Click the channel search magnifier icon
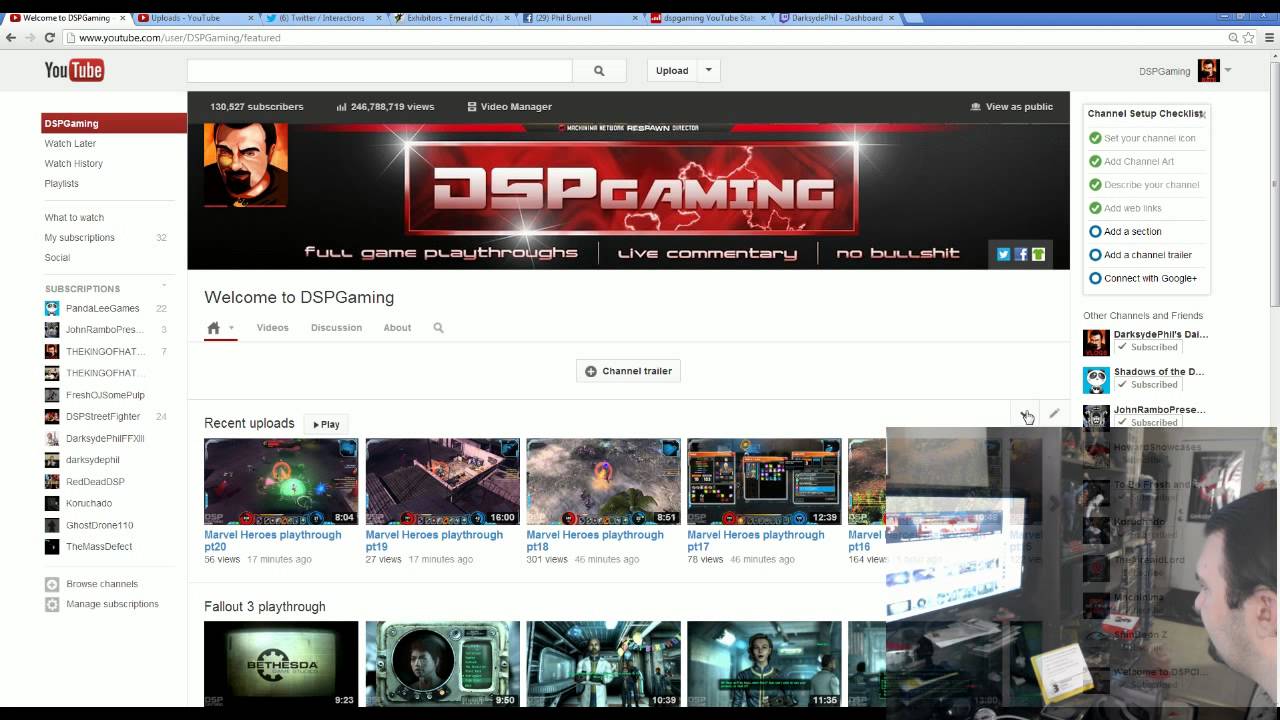The width and height of the screenshot is (1280, 720). coord(438,328)
